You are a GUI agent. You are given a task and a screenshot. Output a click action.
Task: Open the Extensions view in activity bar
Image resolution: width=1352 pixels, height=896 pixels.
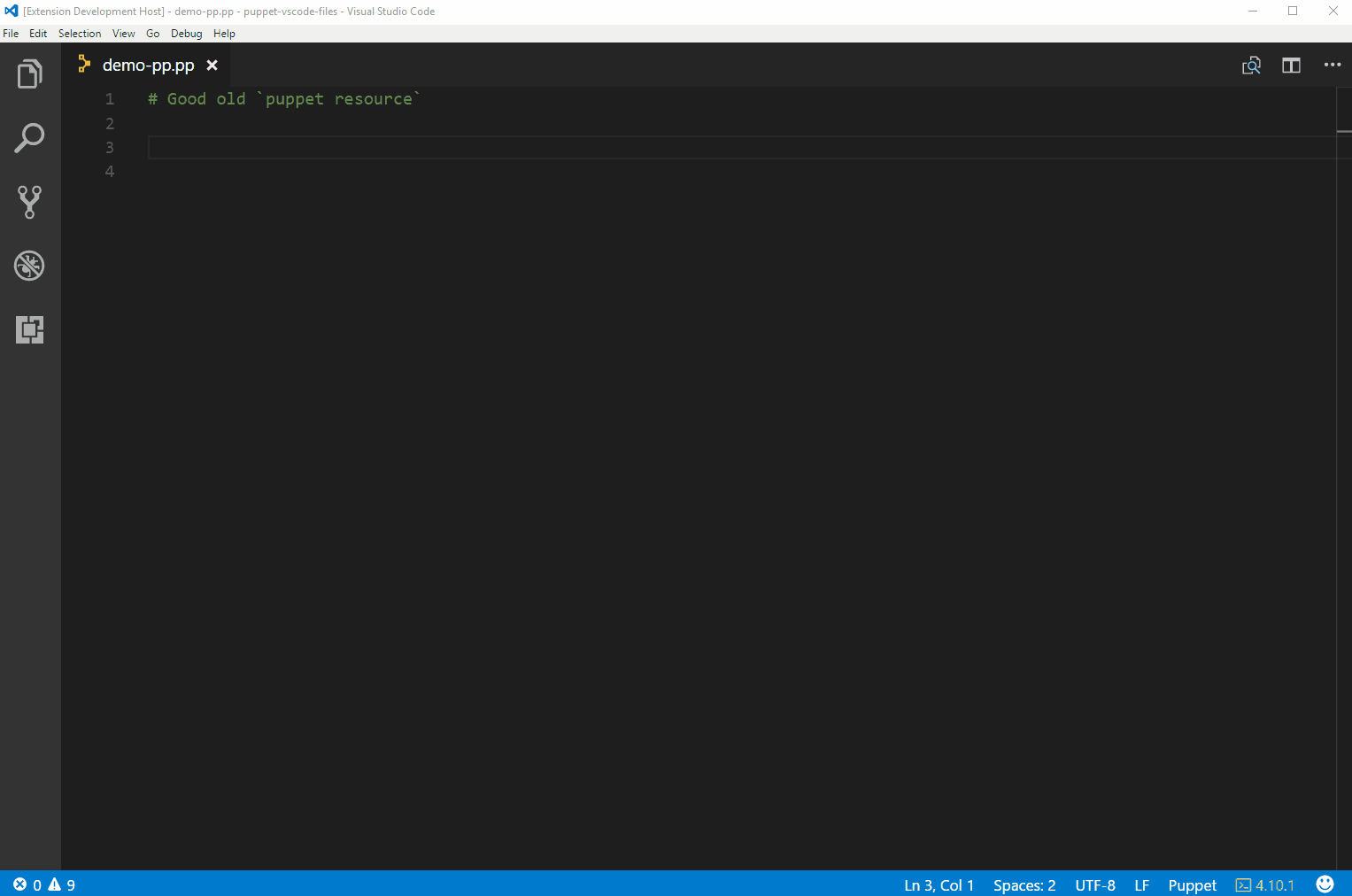29,329
